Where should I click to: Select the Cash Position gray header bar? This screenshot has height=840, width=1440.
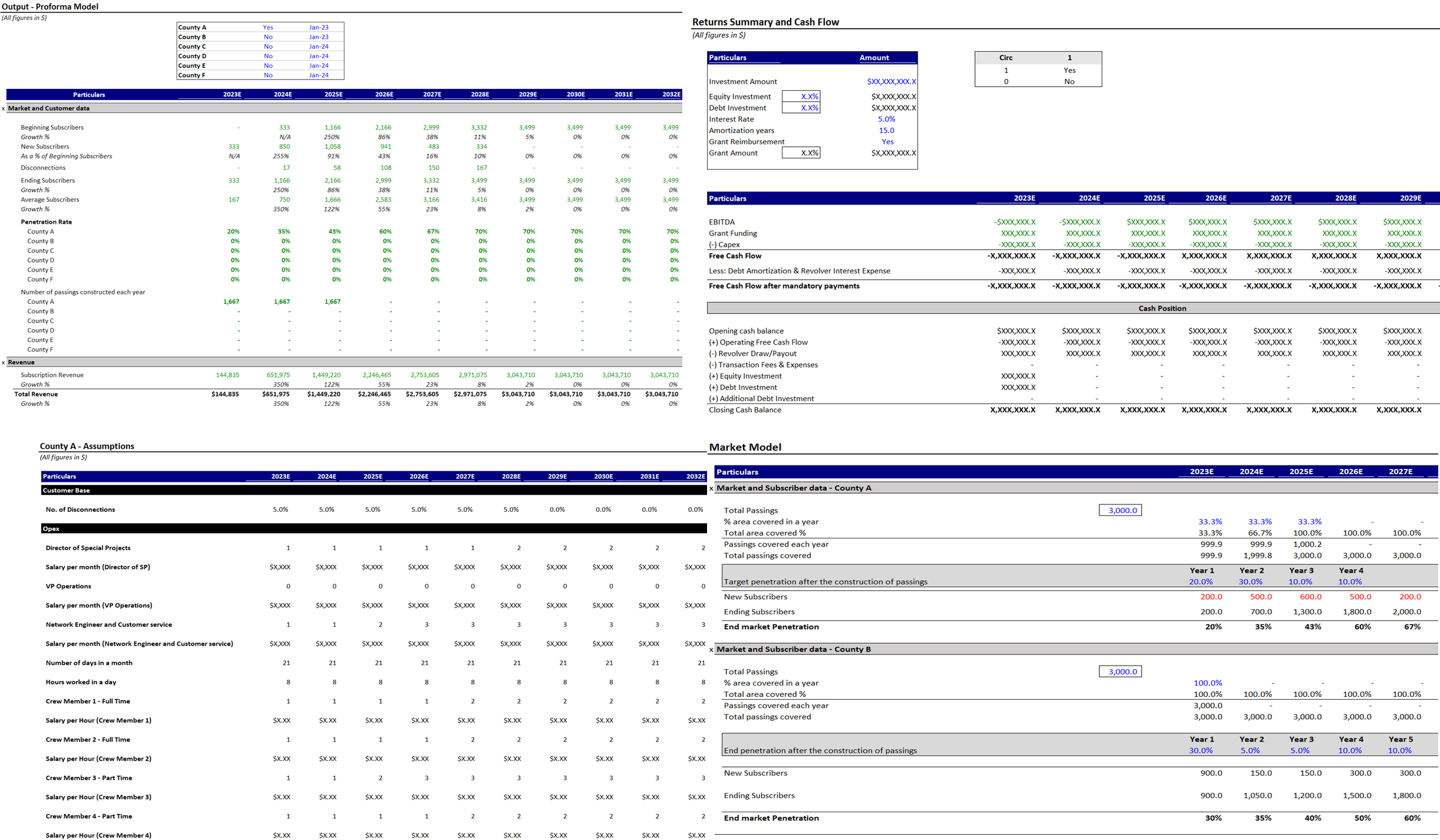1073,309
